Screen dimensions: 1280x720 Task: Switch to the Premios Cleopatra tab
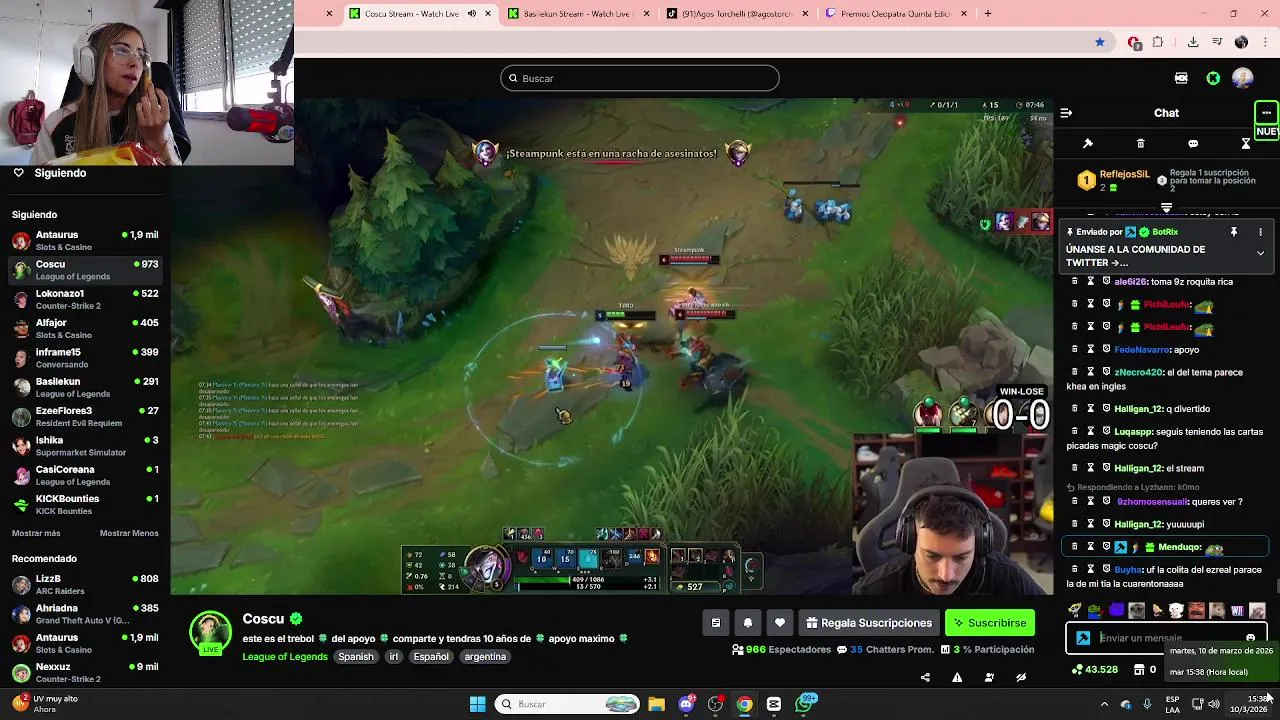[x=895, y=14]
